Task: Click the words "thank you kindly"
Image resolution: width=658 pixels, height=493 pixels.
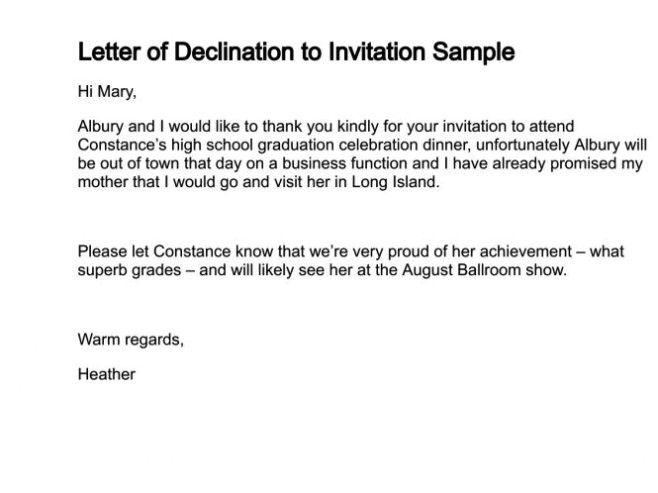Action: point(299,128)
